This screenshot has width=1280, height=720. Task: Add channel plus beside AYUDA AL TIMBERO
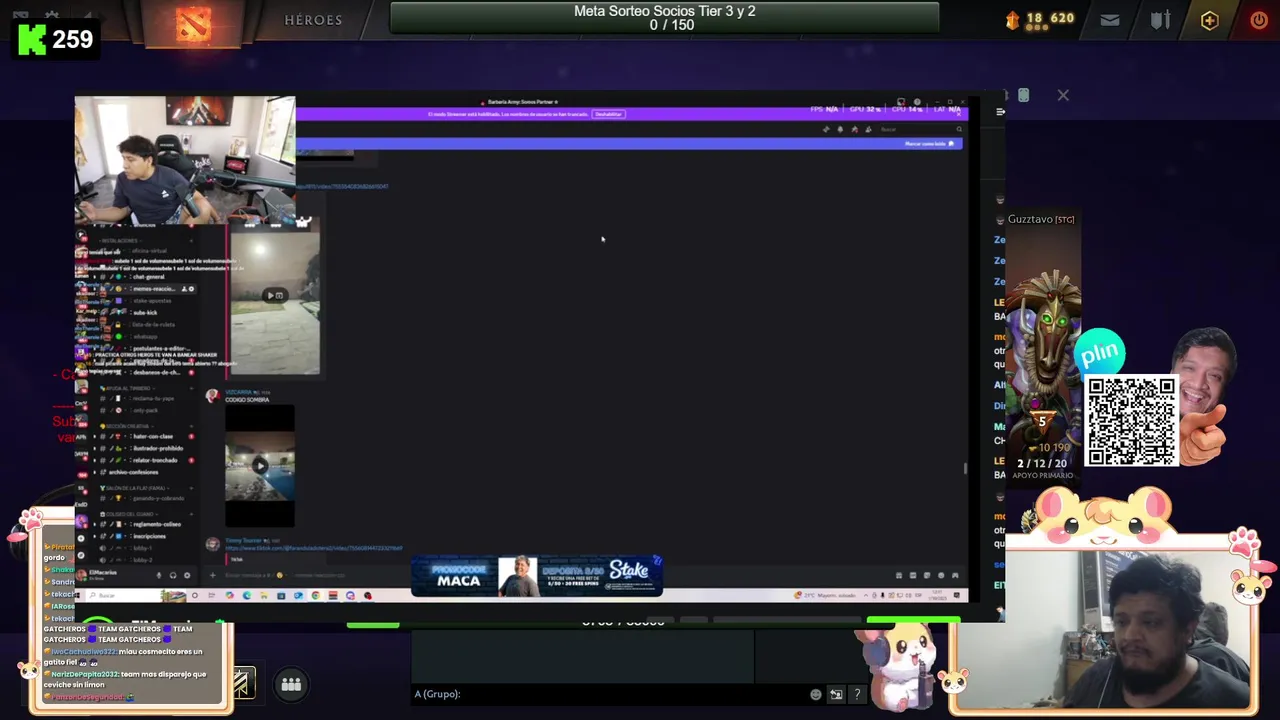(x=191, y=388)
